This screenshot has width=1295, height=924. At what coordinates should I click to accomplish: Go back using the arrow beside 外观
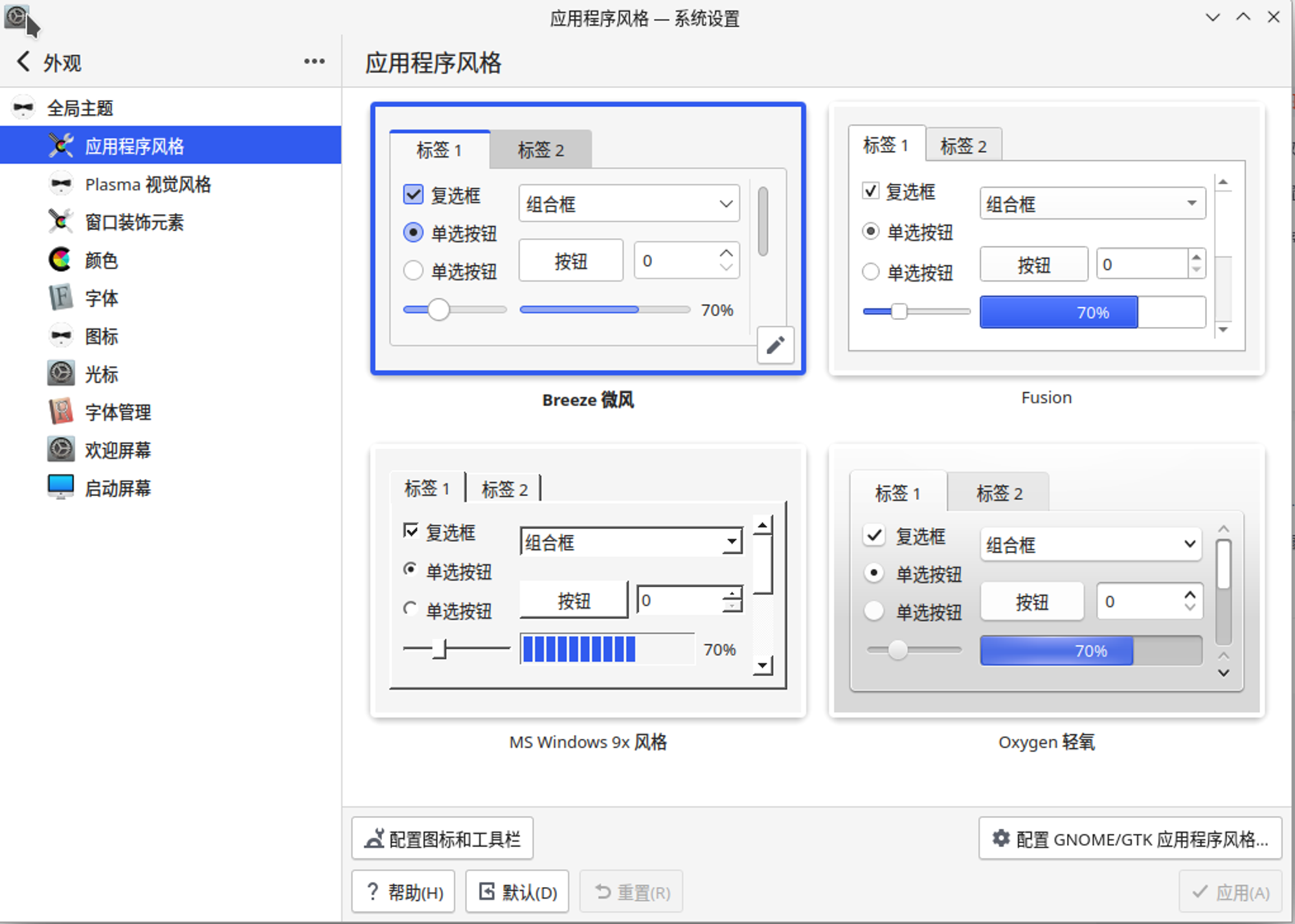(x=23, y=62)
